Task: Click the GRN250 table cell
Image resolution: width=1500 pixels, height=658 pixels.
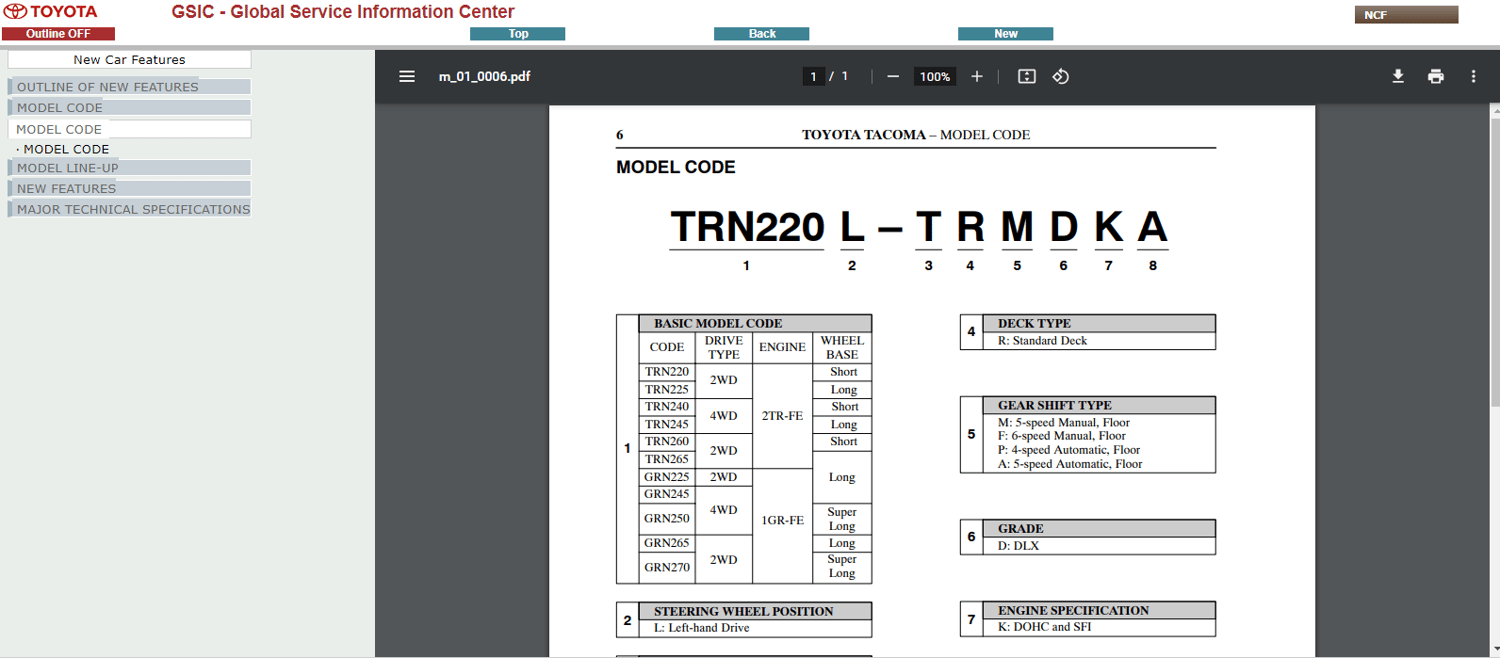Action: (667, 519)
